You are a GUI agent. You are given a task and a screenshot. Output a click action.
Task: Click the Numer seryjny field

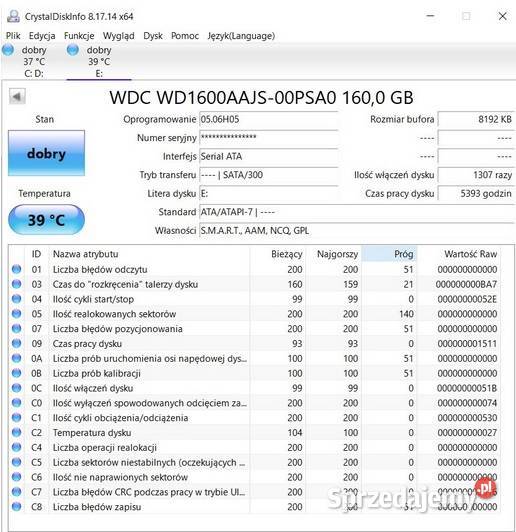[x=268, y=138]
